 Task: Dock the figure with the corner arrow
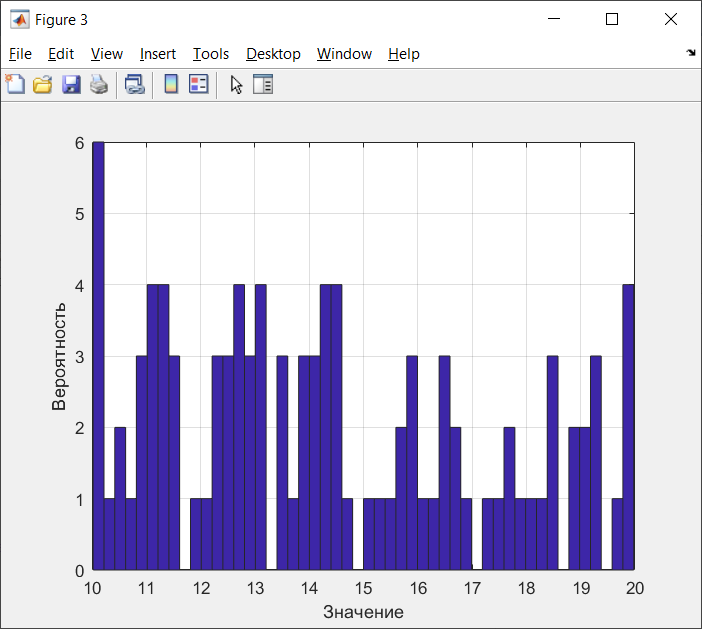click(691, 53)
